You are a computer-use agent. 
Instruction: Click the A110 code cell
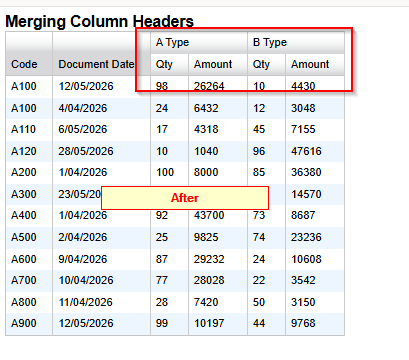(x=29, y=129)
